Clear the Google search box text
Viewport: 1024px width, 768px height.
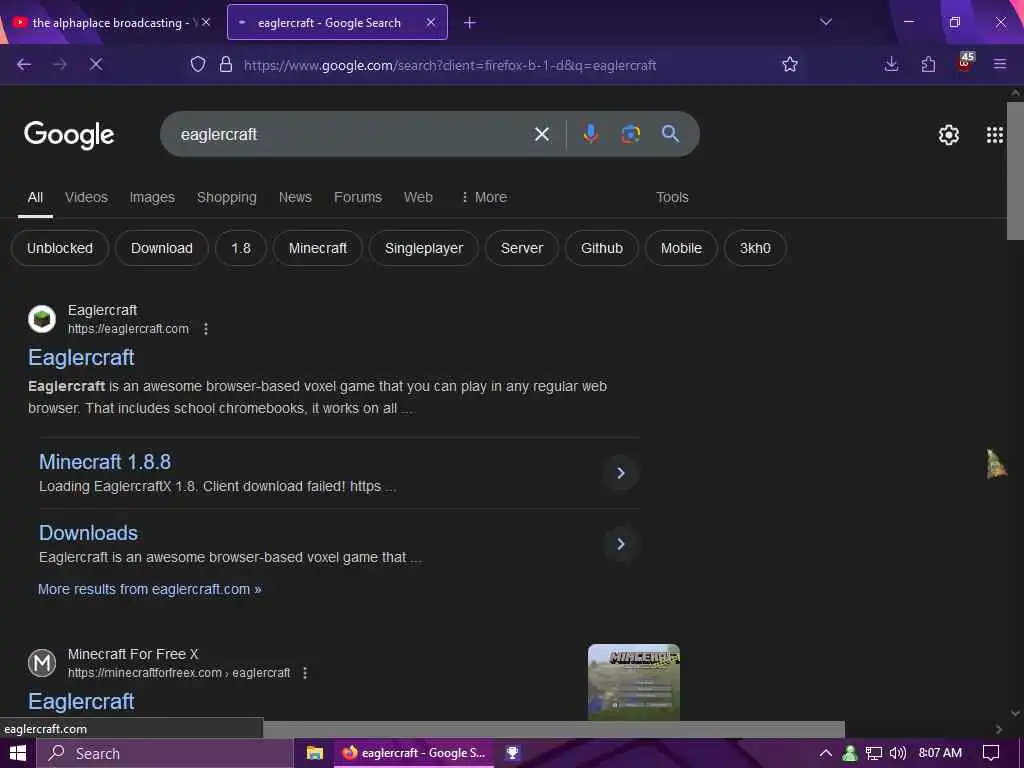click(541, 134)
